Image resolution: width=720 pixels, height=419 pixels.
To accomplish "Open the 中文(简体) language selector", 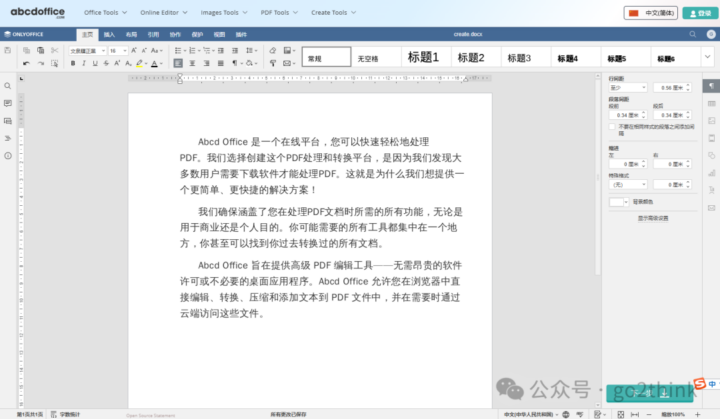I will [651, 13].
